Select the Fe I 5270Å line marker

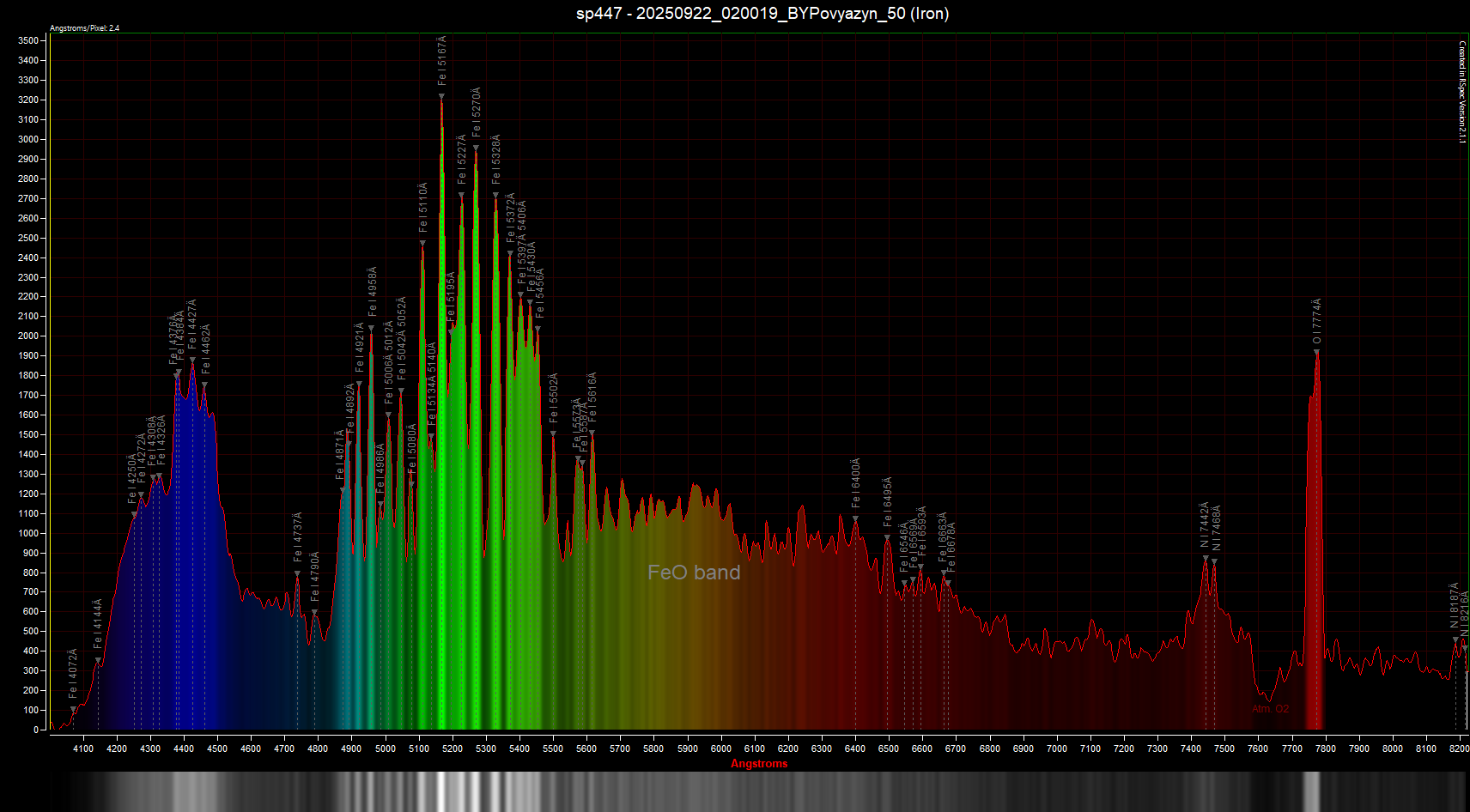click(x=477, y=148)
